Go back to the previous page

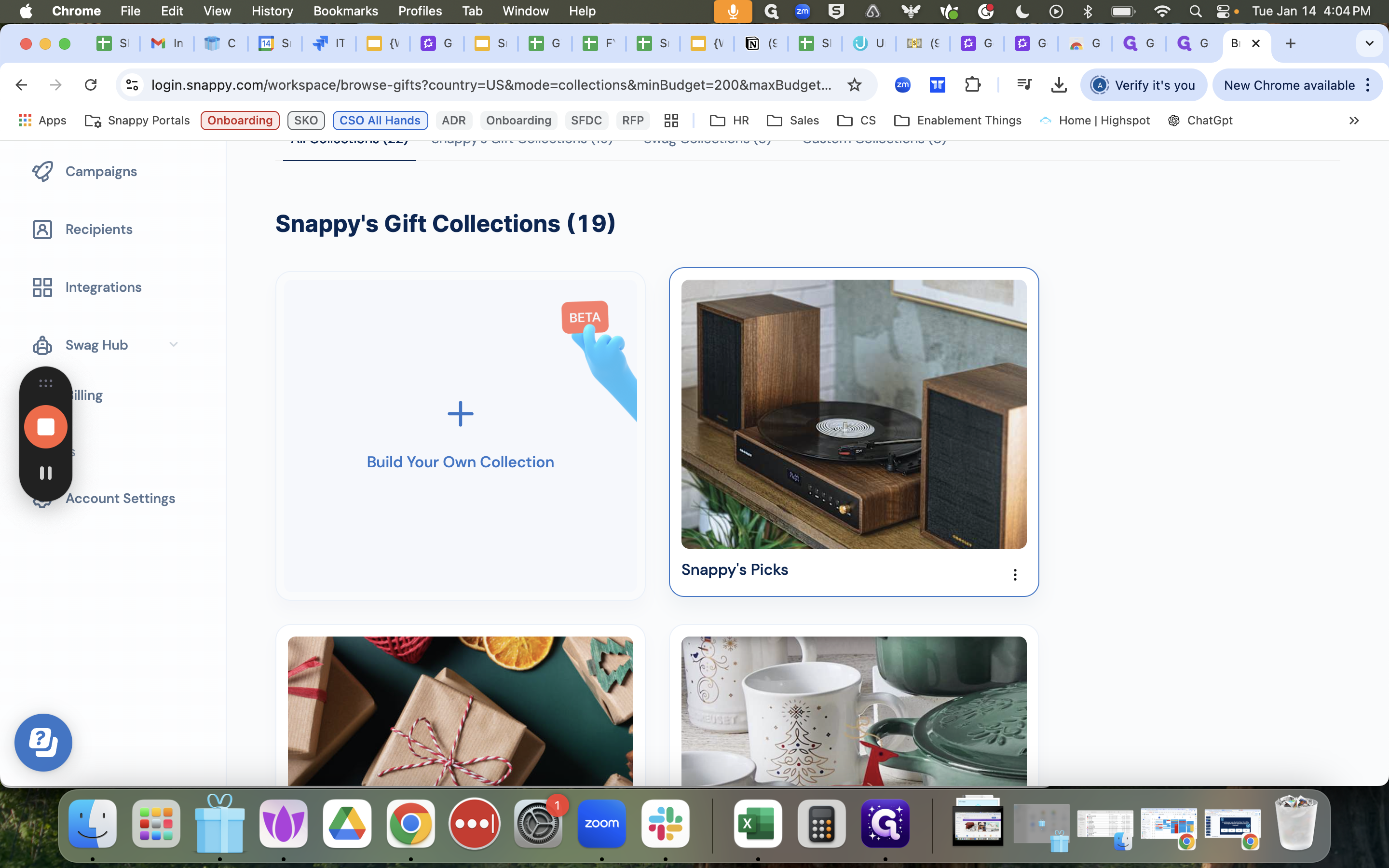[21, 85]
